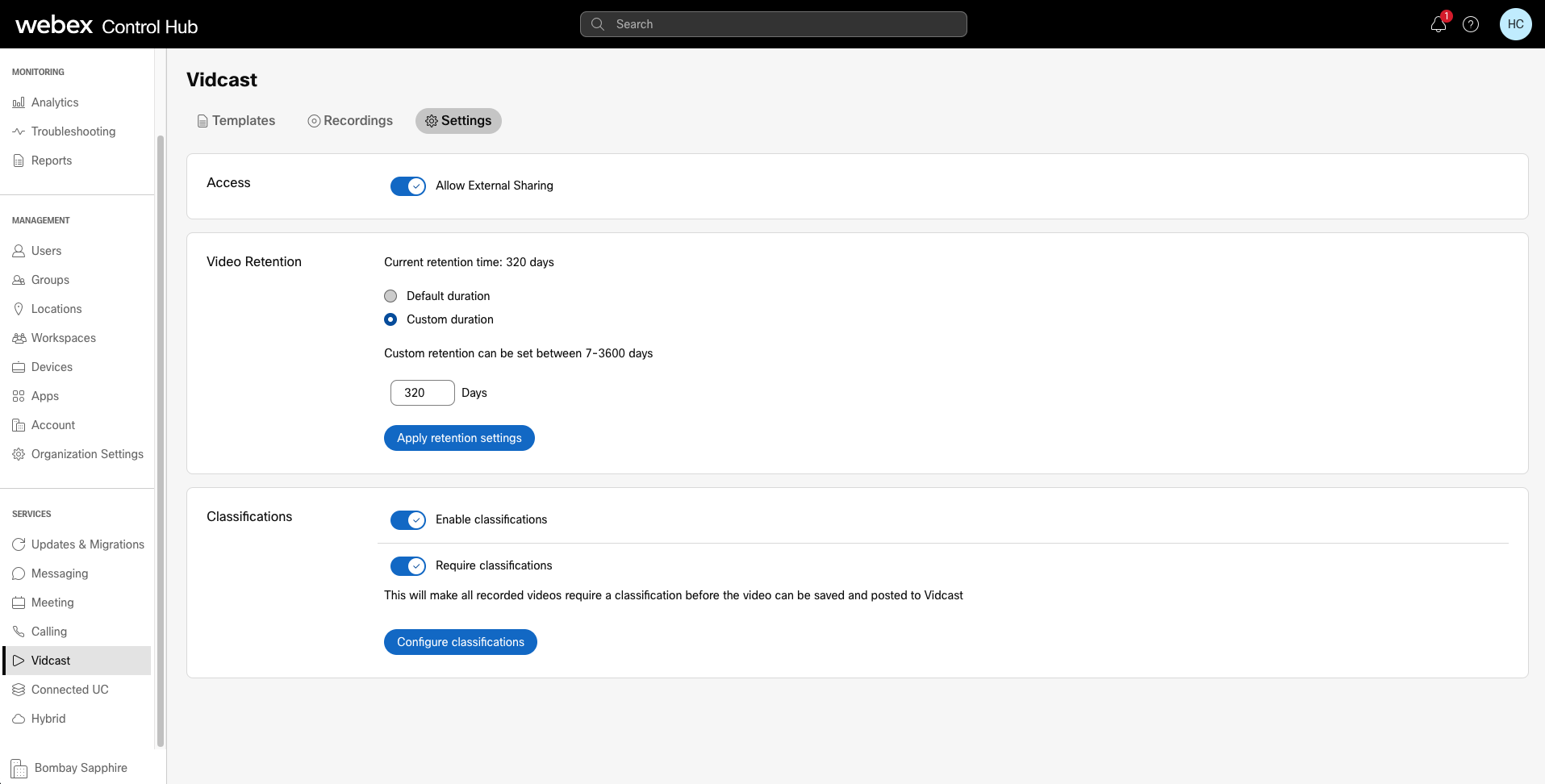Click the Devices icon in sidebar
The image size is (1545, 784).
pos(19,367)
